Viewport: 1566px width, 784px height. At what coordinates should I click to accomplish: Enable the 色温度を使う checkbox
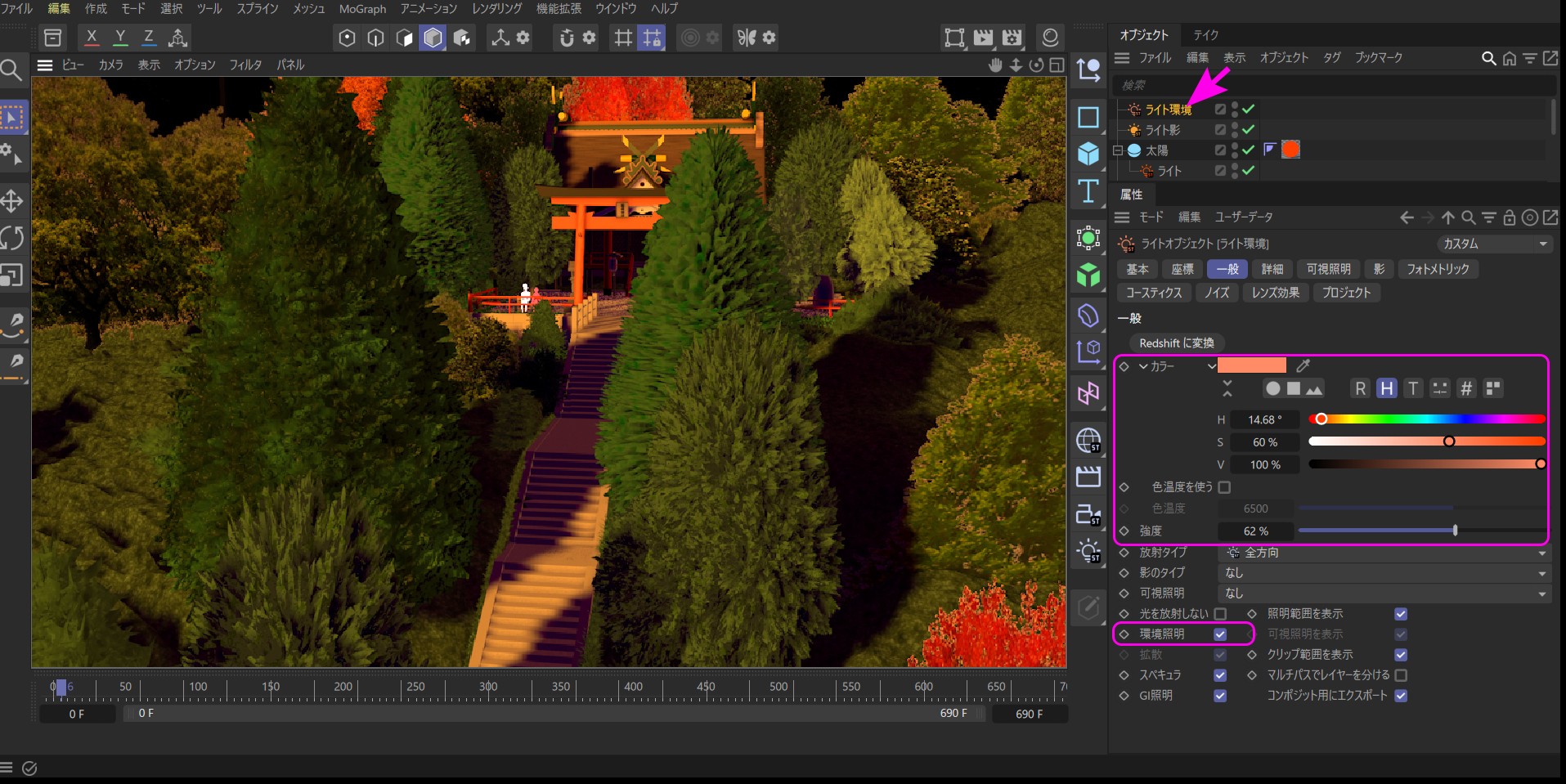pyautogui.click(x=1224, y=487)
